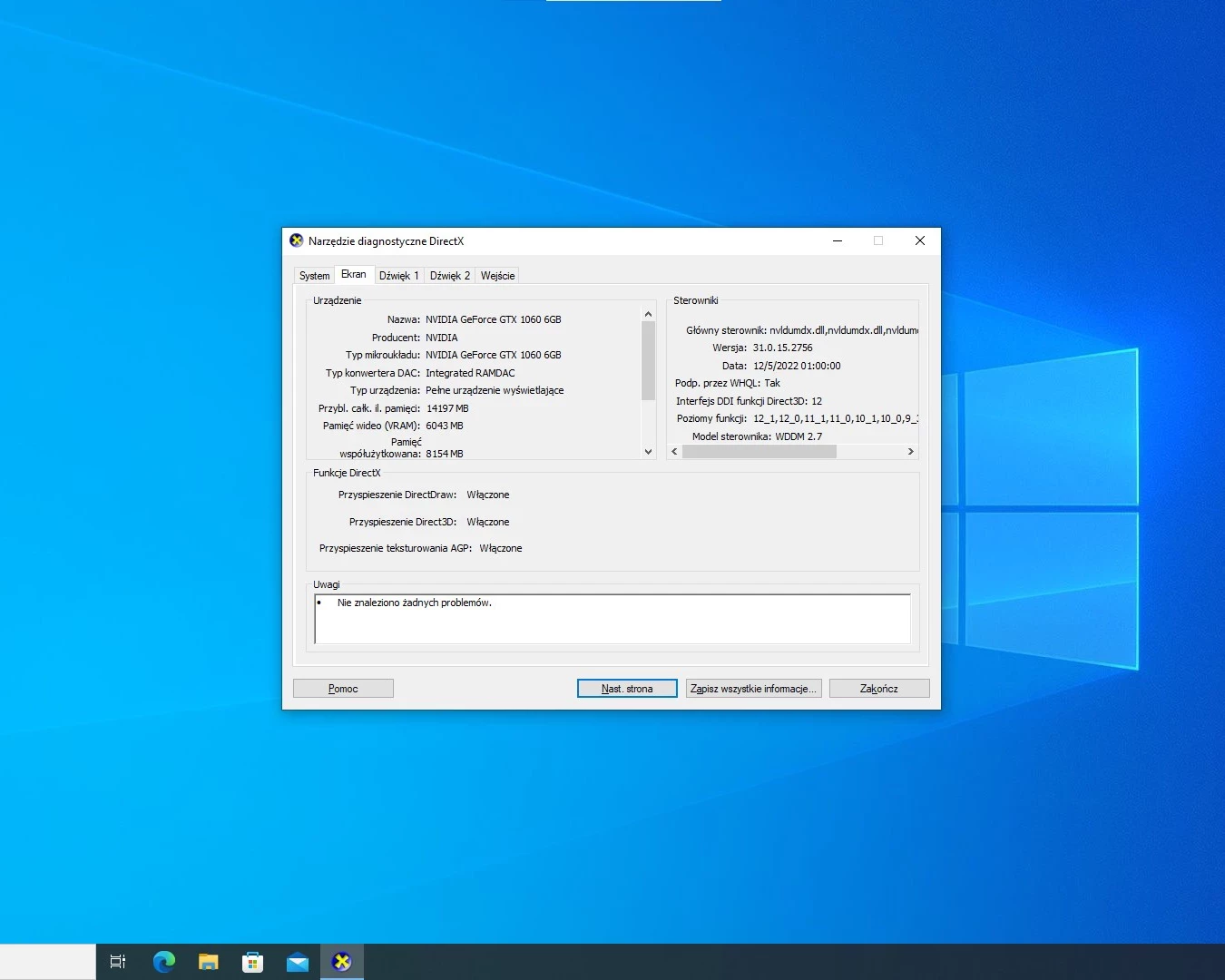Click the device list scroll-down arrow
Viewport: 1225px width, 980px height.
pyautogui.click(x=648, y=451)
